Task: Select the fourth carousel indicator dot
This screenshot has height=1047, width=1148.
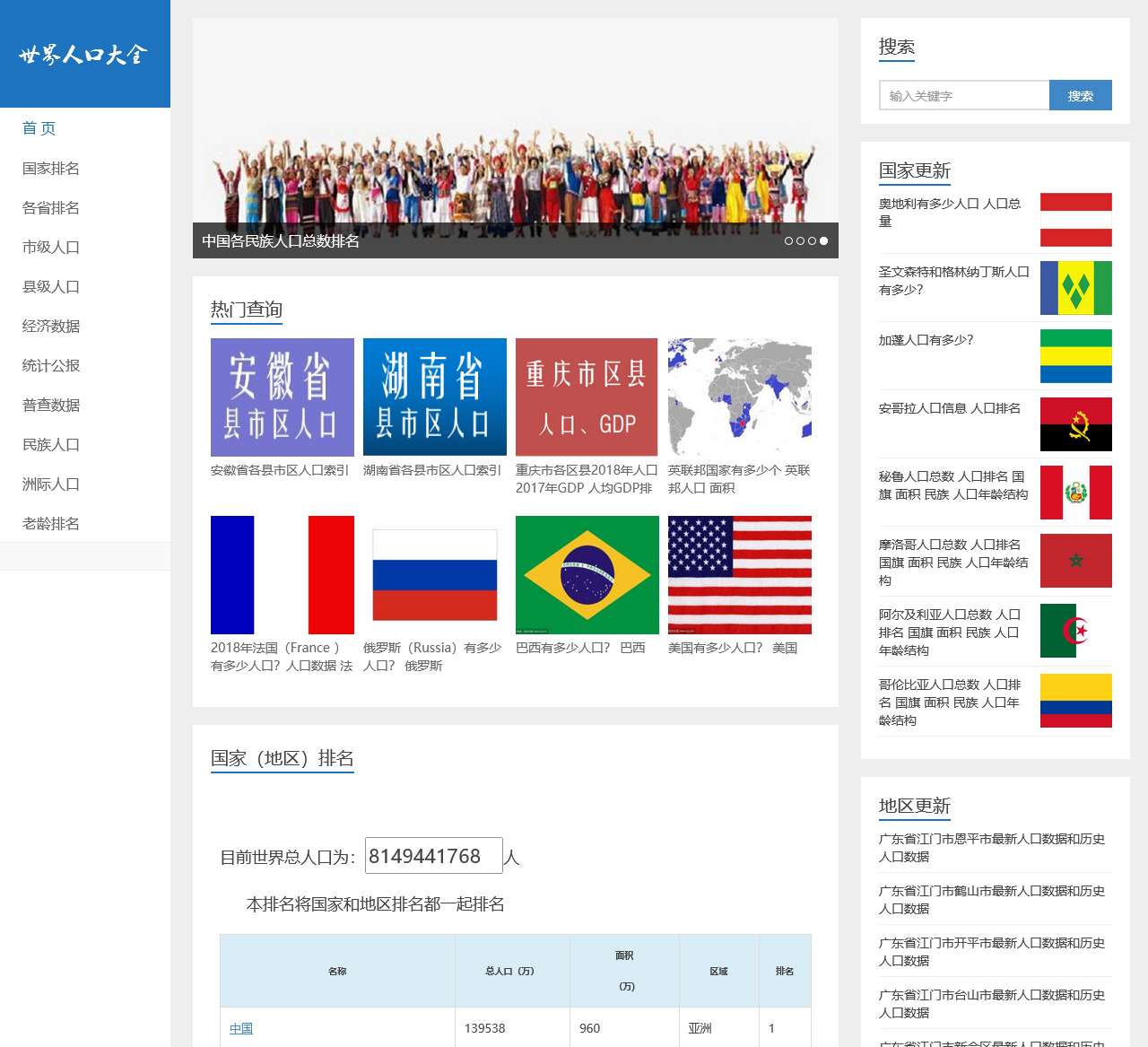Action: coord(822,240)
